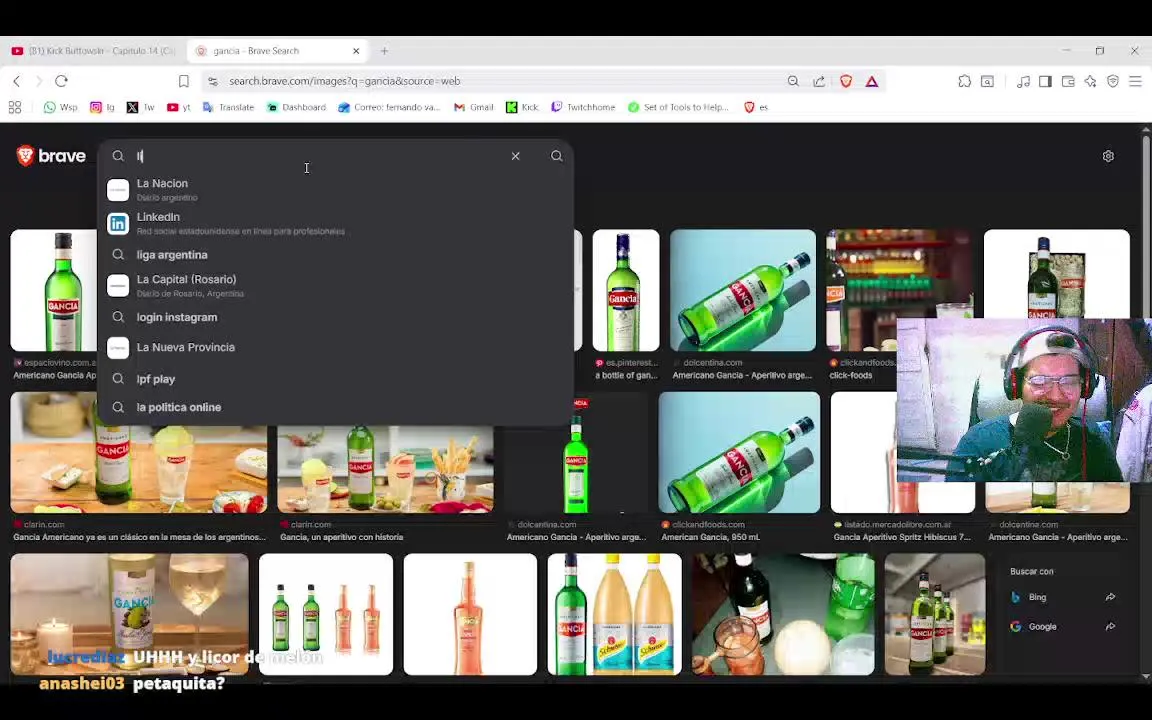1152x720 pixels.
Task: Open Brave Shields lion icon
Action: [846, 81]
